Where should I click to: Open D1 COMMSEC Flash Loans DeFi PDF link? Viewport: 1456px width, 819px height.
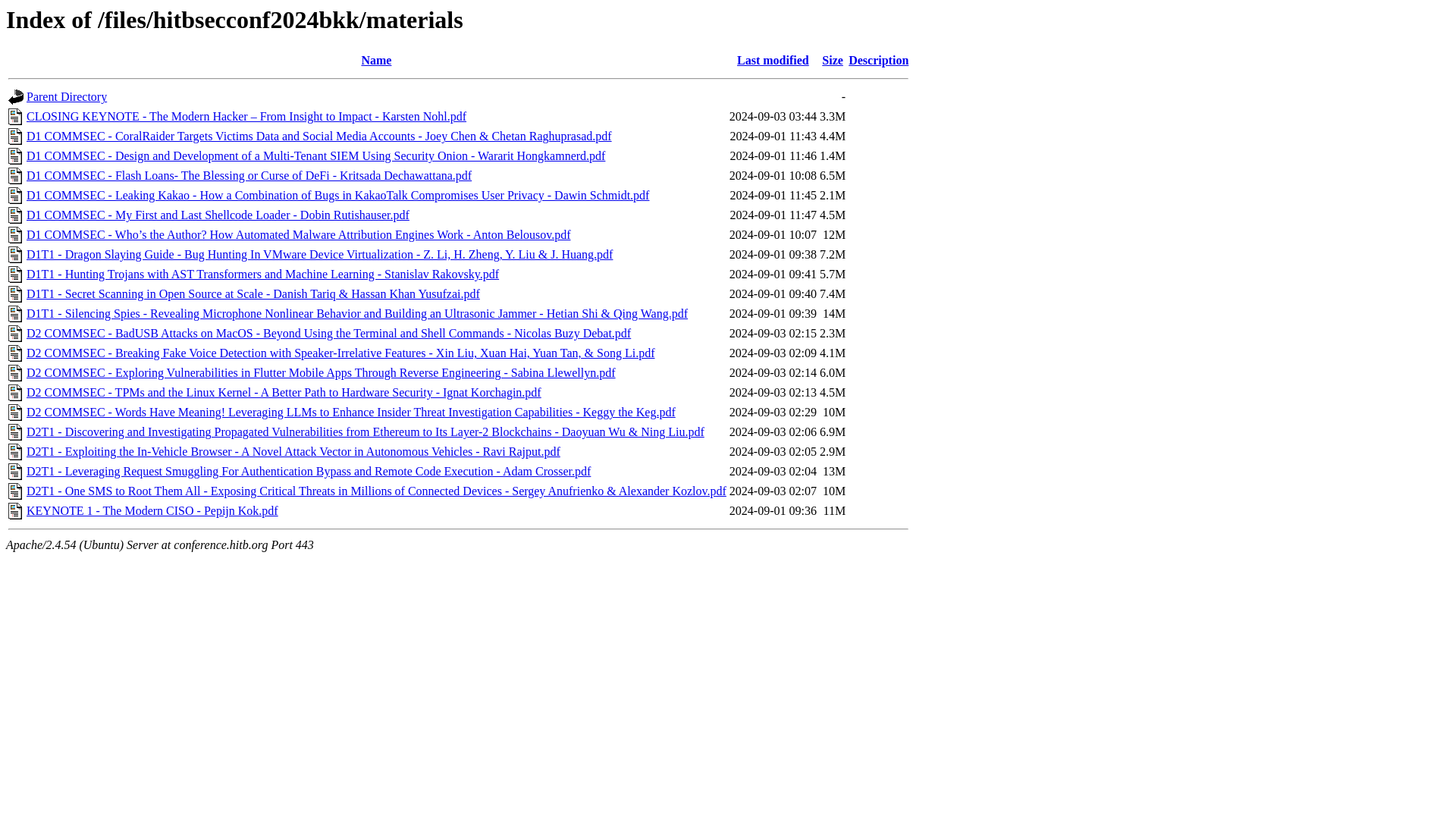click(249, 176)
